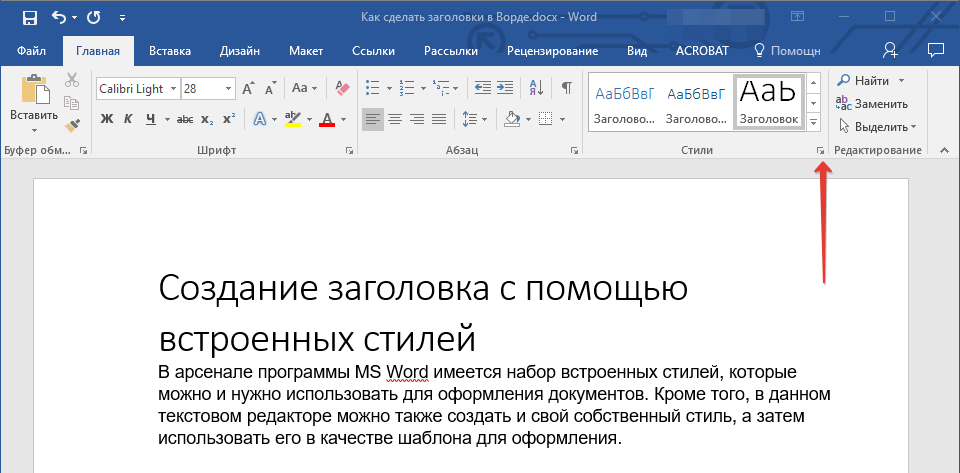This screenshot has height=473, width=960.
Task: Select the large Заголовок style thumbnail
Action: click(x=768, y=102)
